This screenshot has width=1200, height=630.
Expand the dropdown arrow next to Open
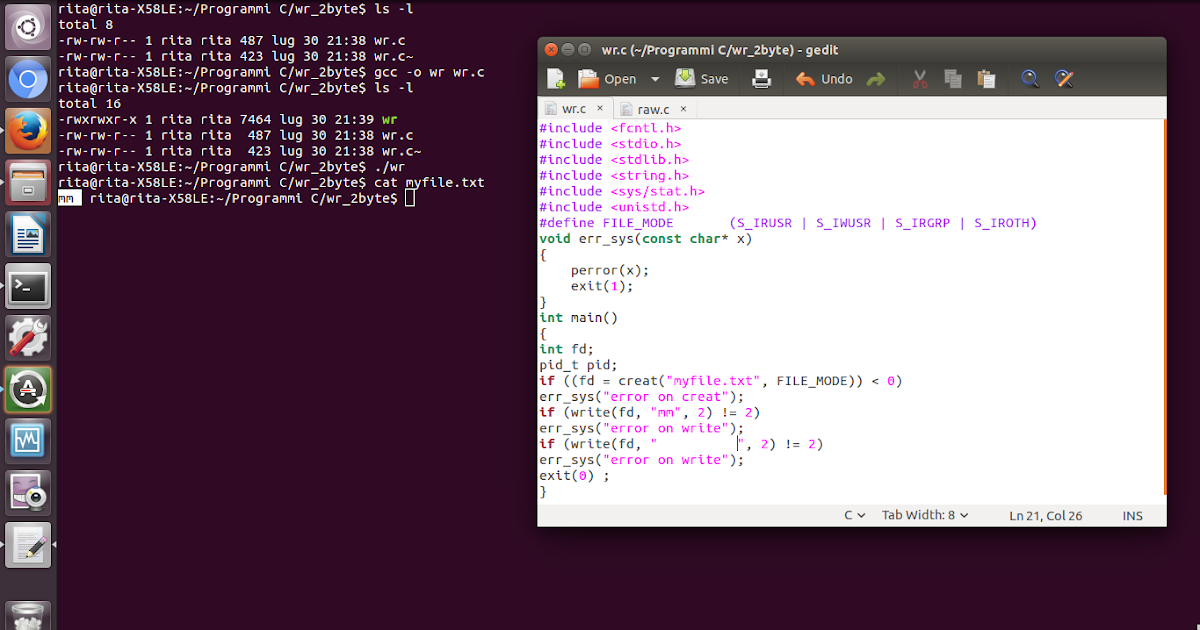655,78
